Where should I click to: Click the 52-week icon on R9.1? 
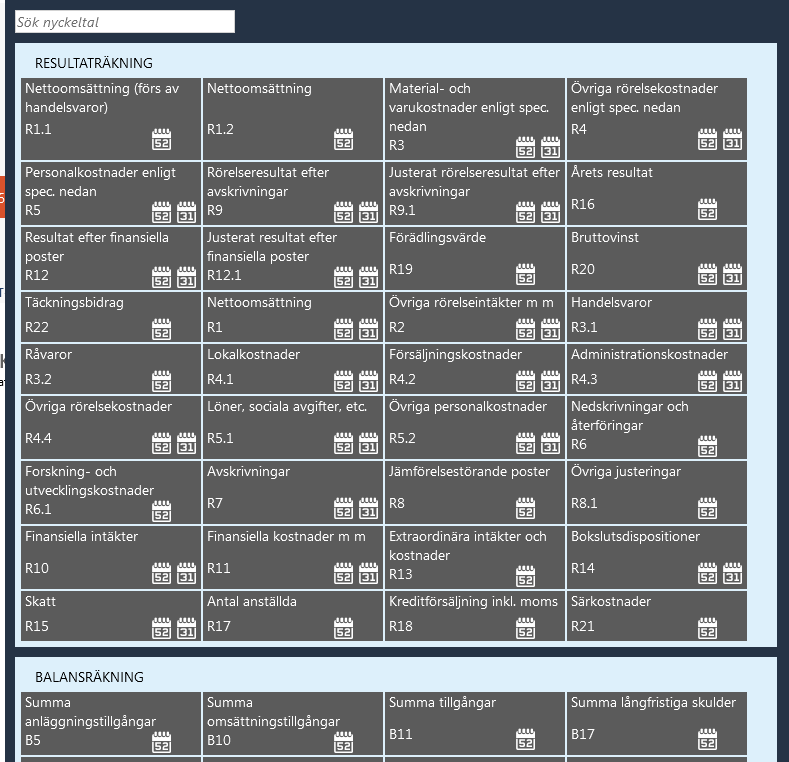[525, 212]
